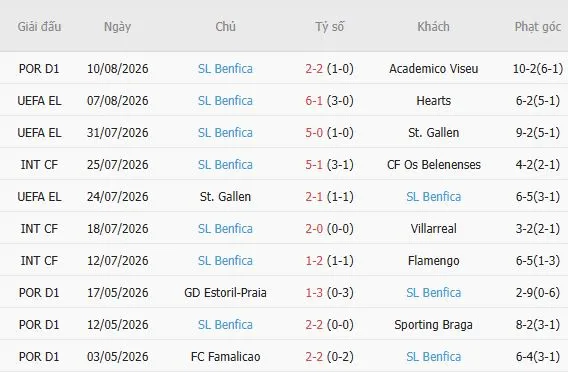Viewport: 568px width, 372px height.
Task: Click the Giải đấu column header
Action: point(39,26)
